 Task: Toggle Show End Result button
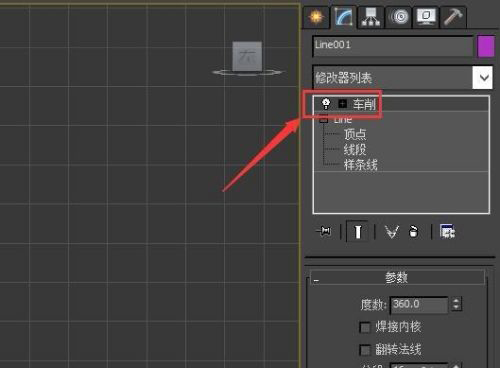357,231
